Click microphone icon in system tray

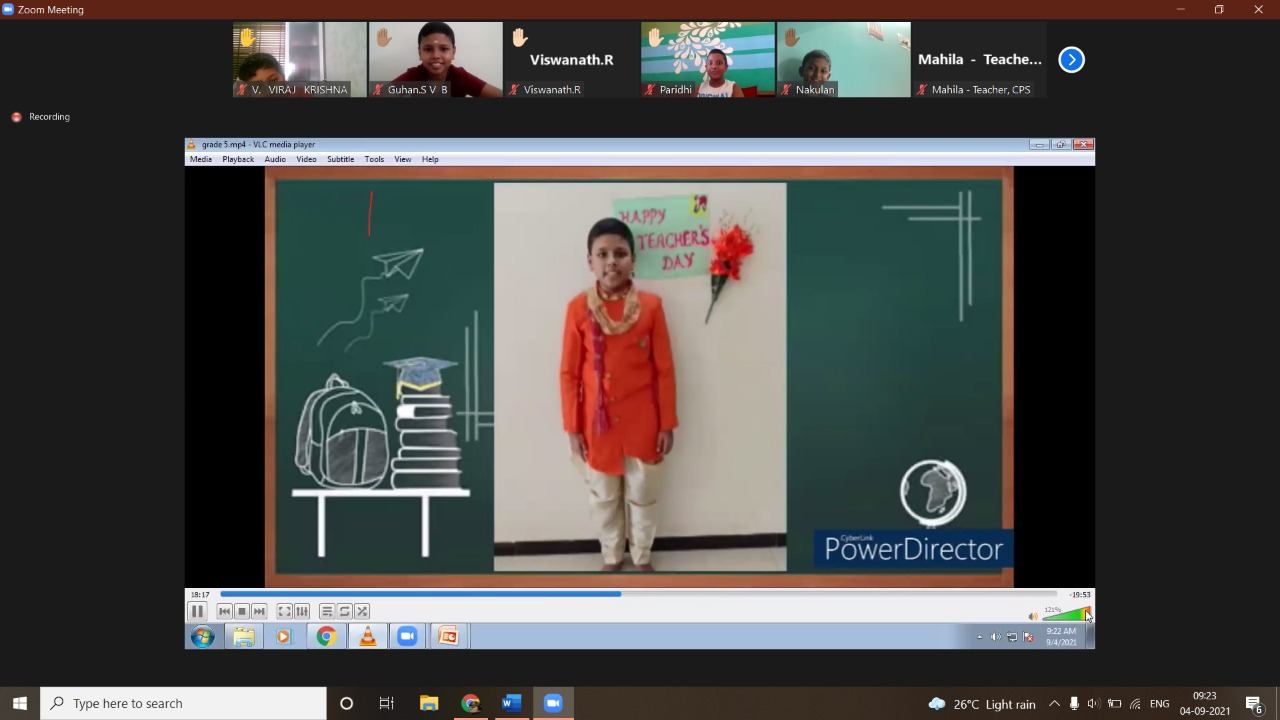tap(1074, 704)
